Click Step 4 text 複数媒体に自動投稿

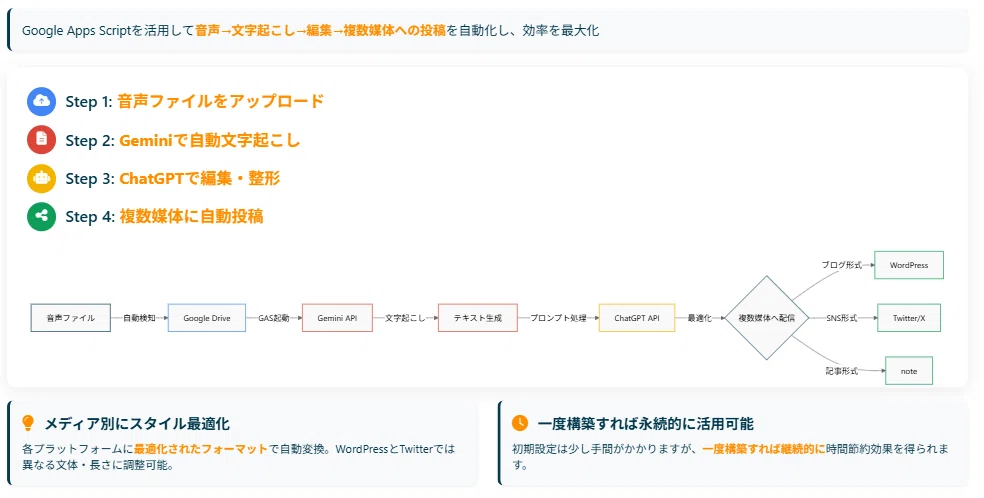click(x=191, y=217)
